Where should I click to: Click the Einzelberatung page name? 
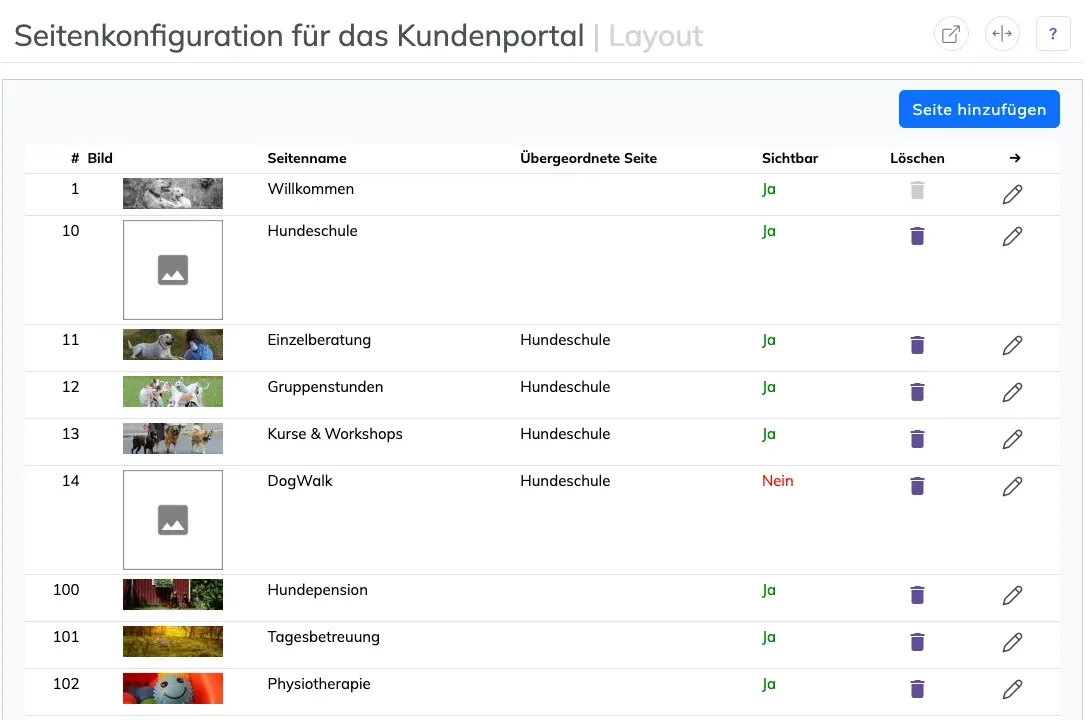tap(319, 340)
